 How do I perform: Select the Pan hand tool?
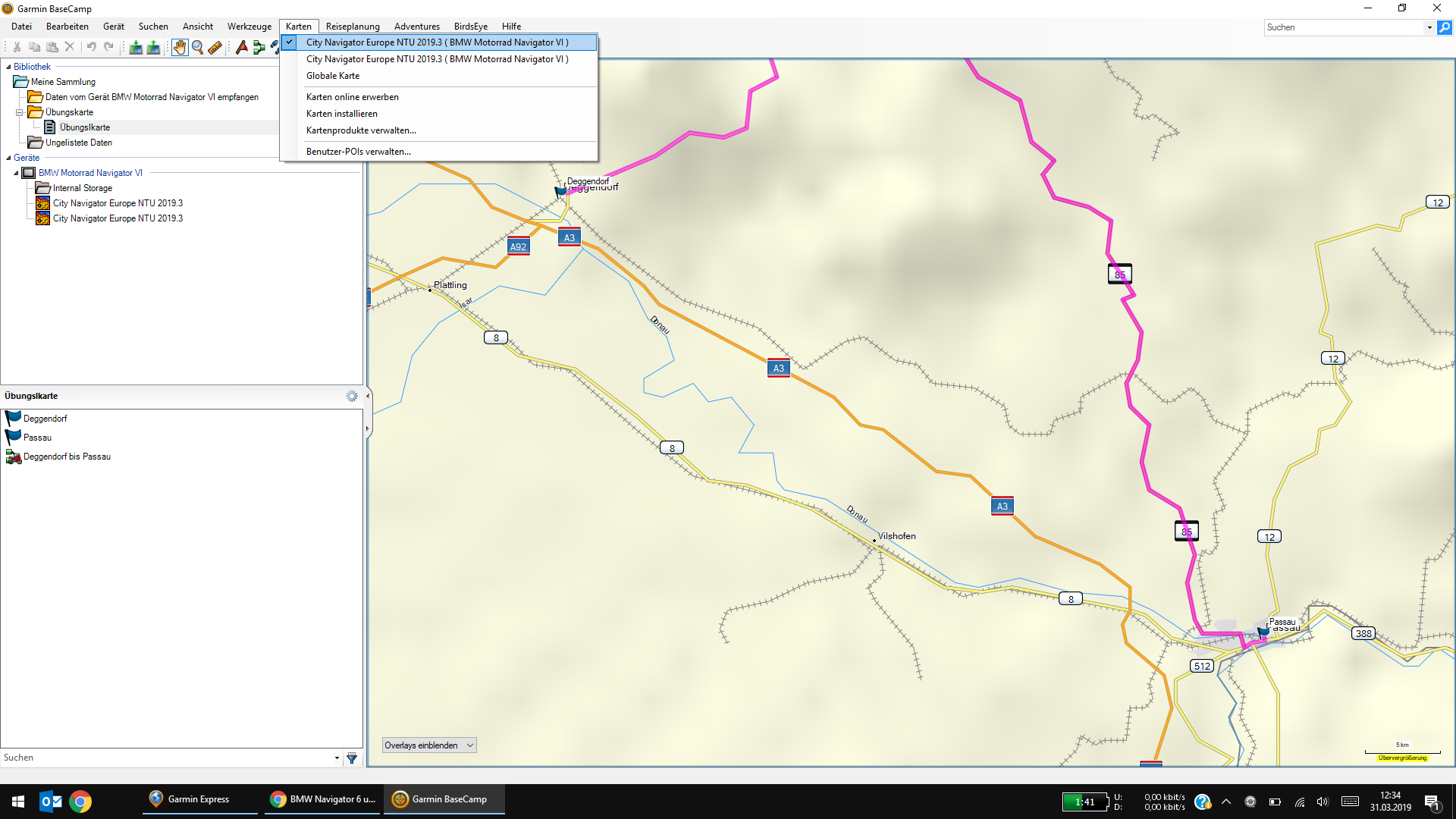(x=179, y=47)
